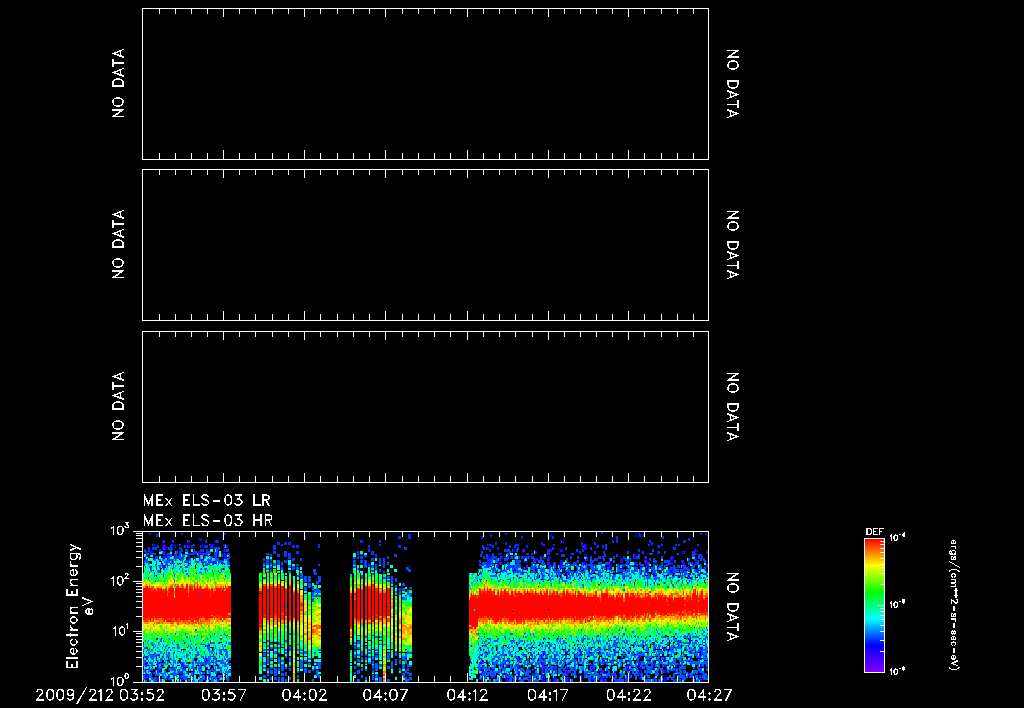Click 'NO DATA' right of the spectrogram panel
1024x708 pixels.
click(x=733, y=607)
